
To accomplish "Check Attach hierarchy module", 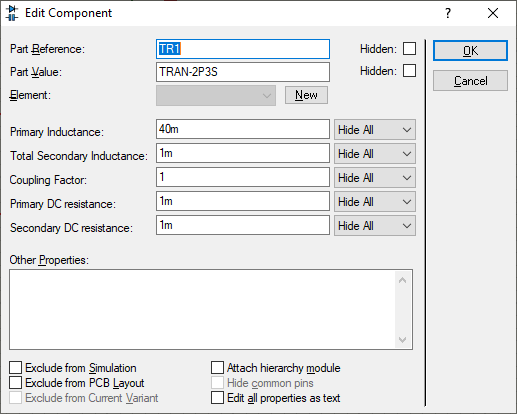I will tap(217, 368).
